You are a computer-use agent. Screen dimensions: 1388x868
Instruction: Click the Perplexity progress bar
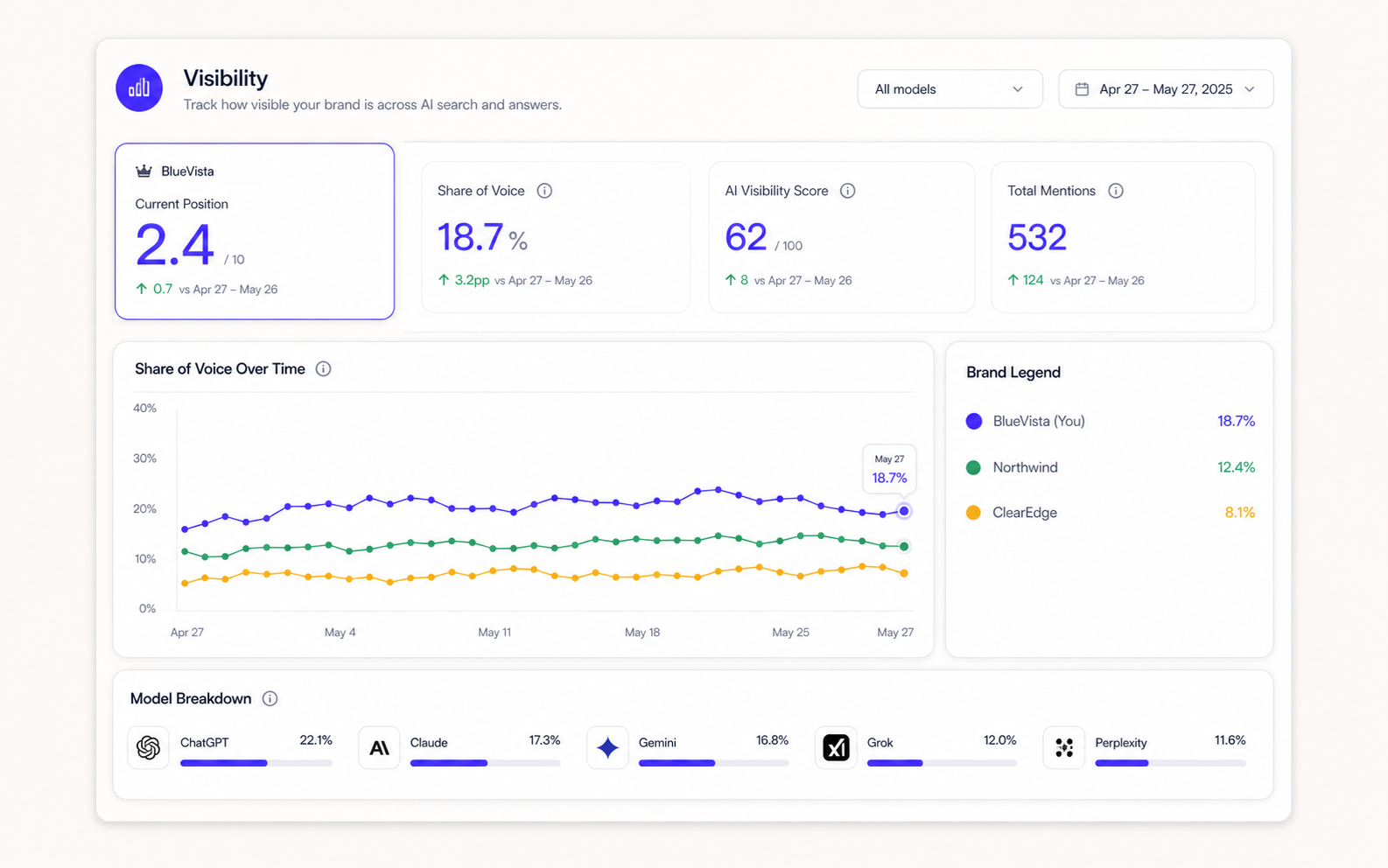coord(1171,763)
